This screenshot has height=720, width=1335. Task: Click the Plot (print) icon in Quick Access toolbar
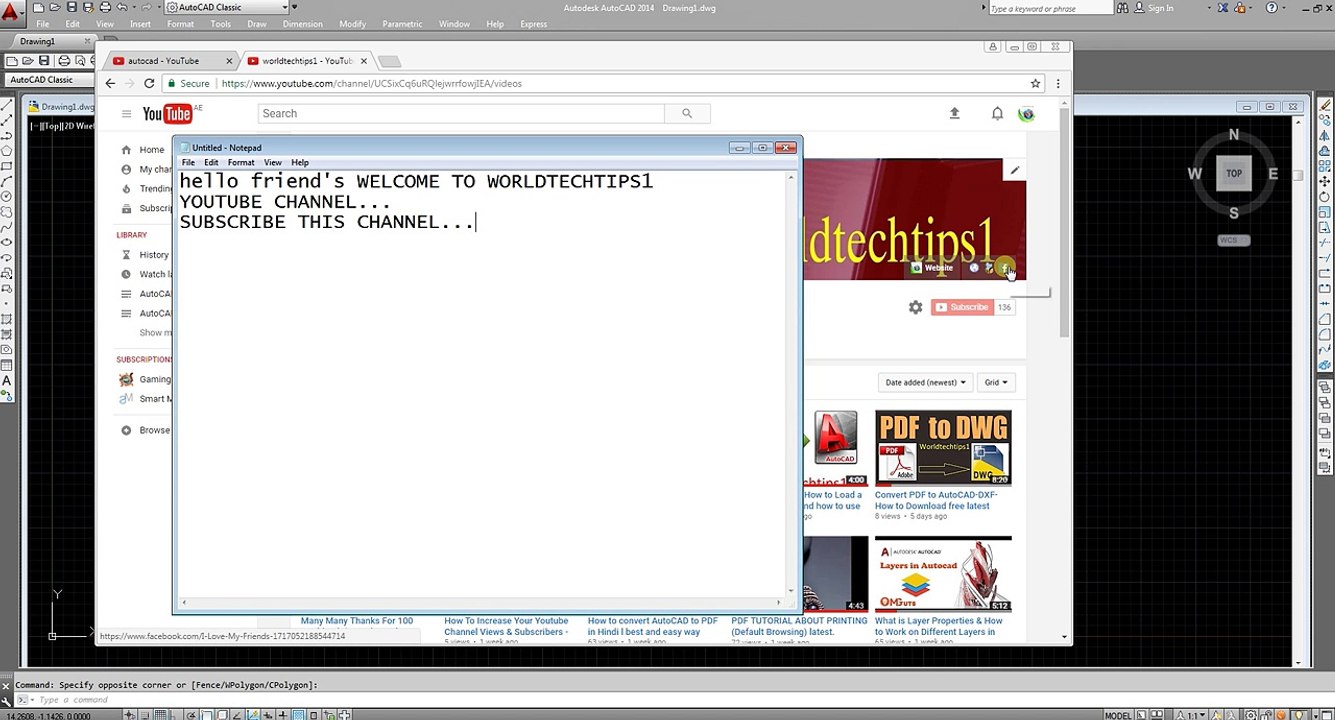tap(103, 7)
